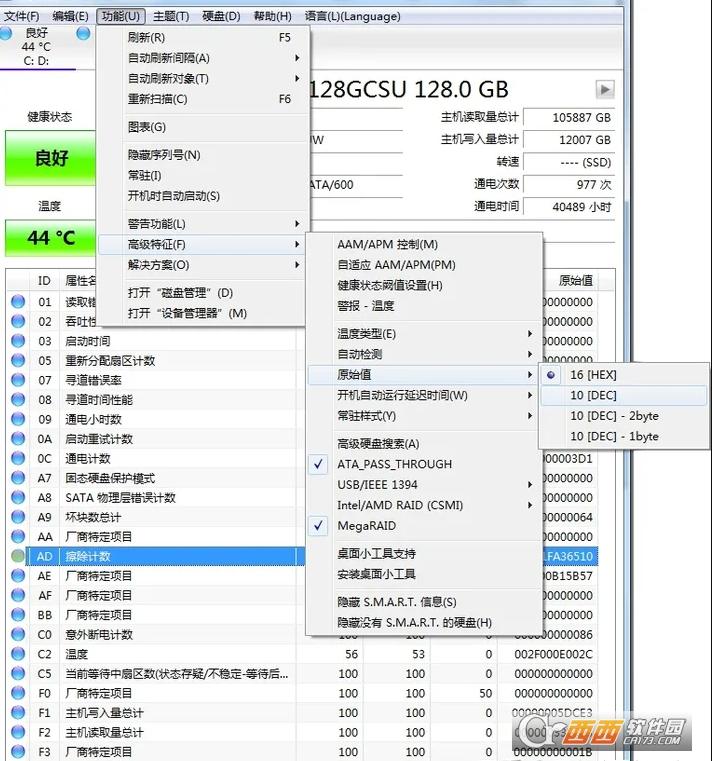Open the 硬盘(D) menu
This screenshot has height=761, width=712.
point(221,17)
